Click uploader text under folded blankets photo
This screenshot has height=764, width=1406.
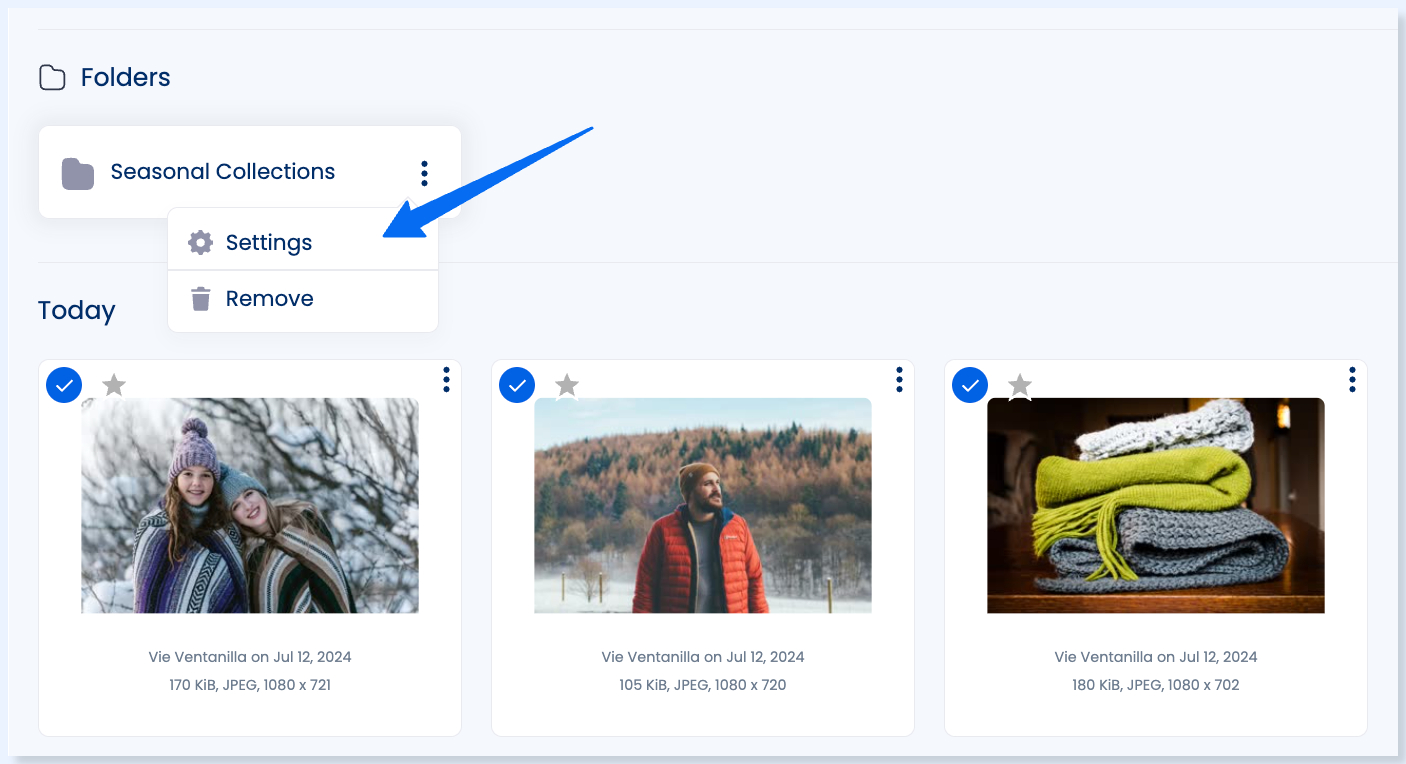point(1156,657)
